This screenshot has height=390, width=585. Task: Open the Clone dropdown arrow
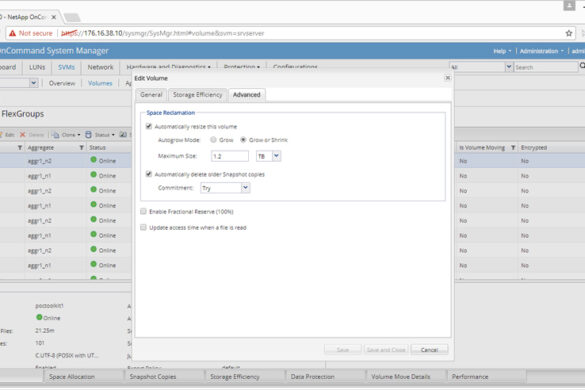[x=79, y=135]
